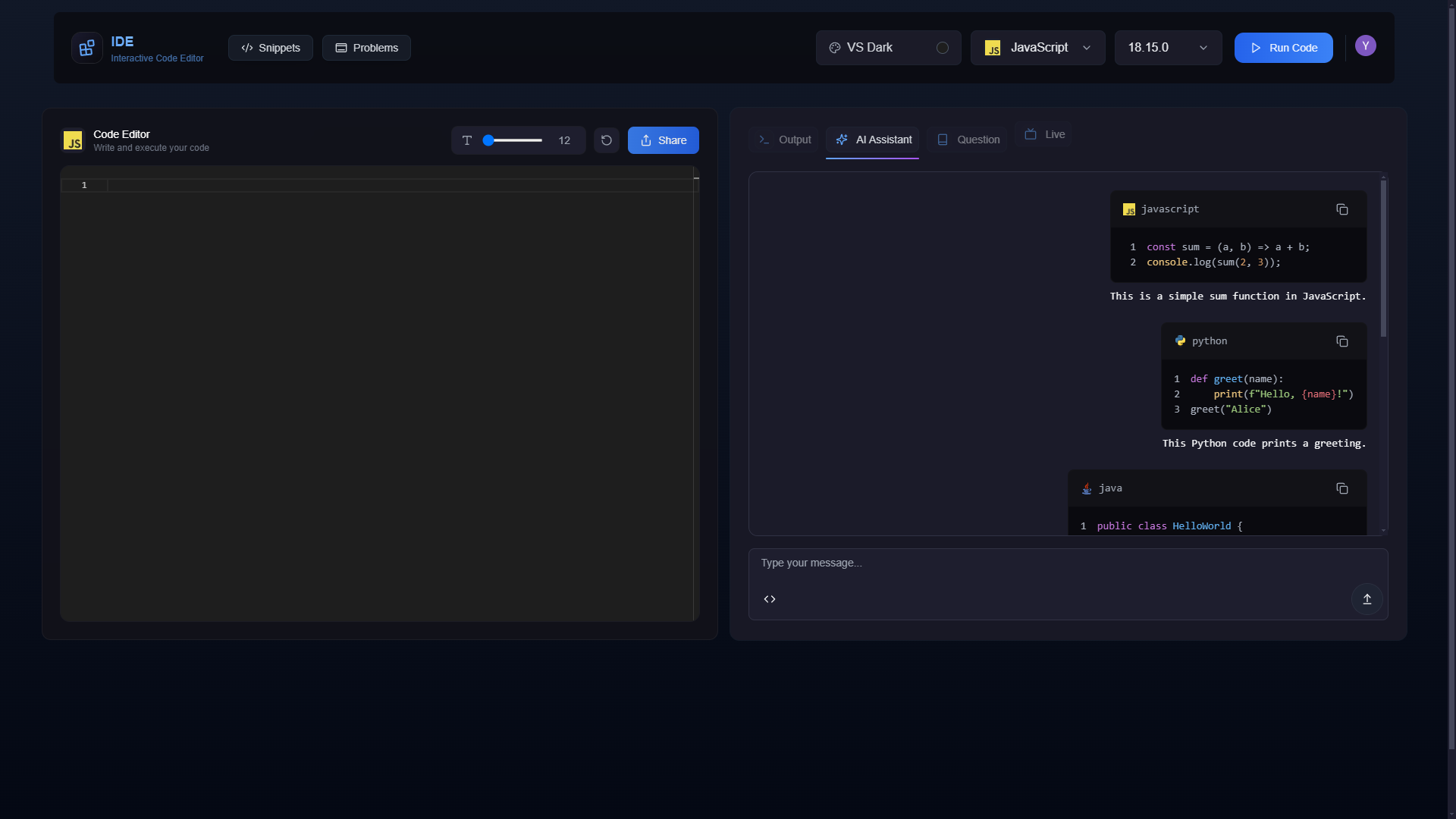Click the IDE logo icon
Screen dimensions: 1456x819
click(x=86, y=48)
